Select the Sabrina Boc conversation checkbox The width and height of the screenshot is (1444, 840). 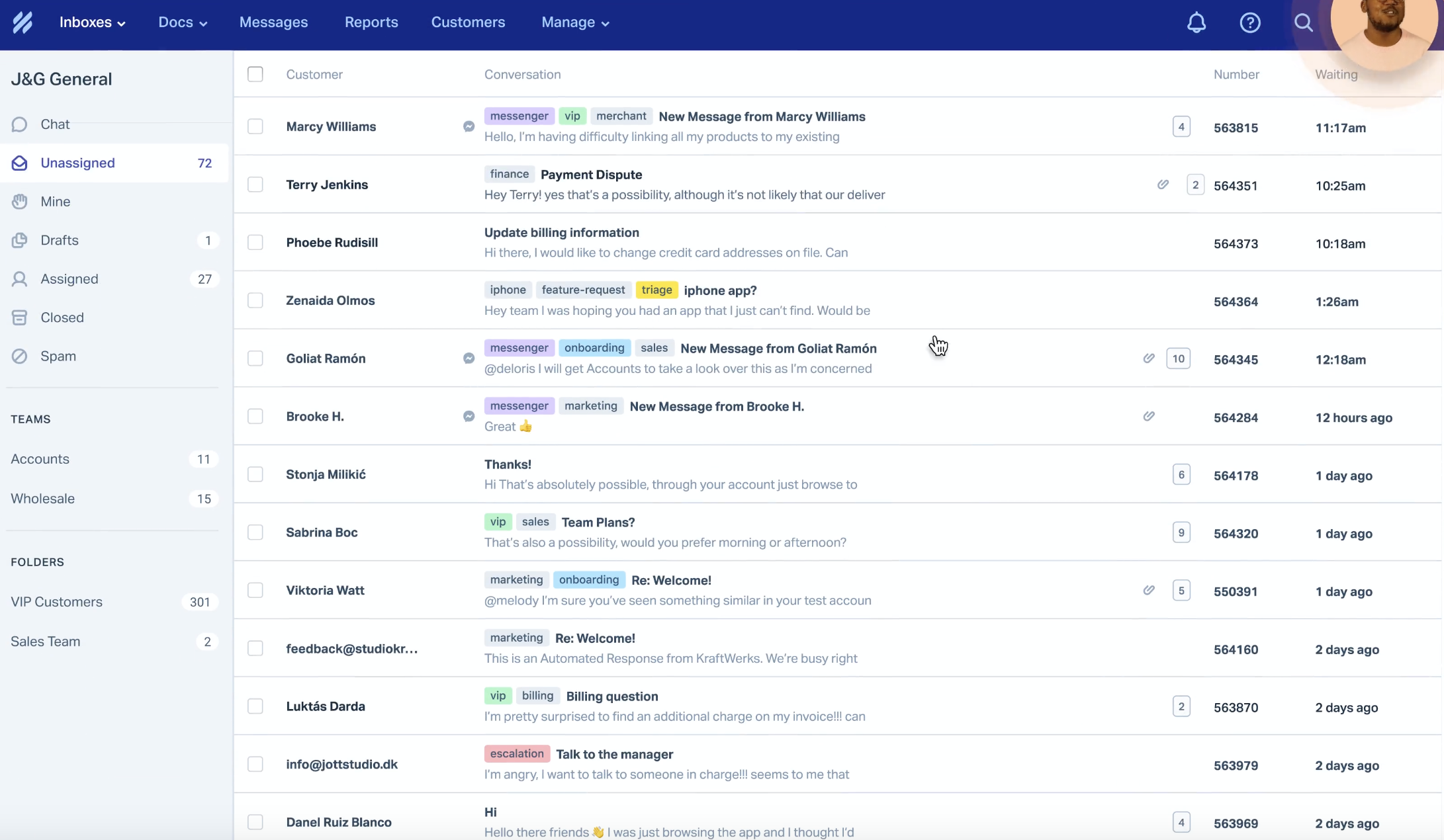pyautogui.click(x=255, y=532)
